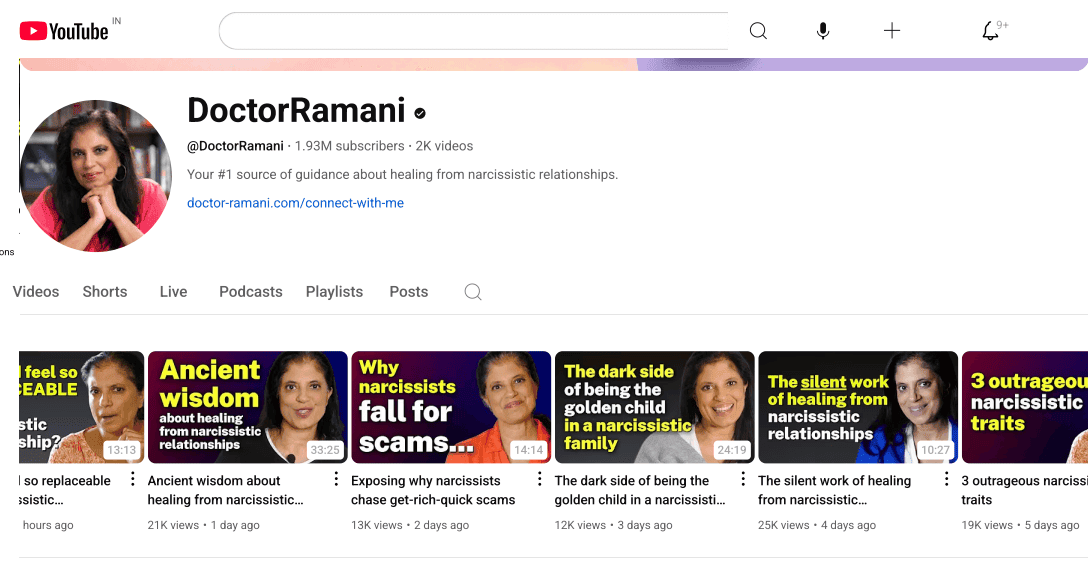Click '12K views • 3 days ago' text
The image size is (1088, 566).
613,525
